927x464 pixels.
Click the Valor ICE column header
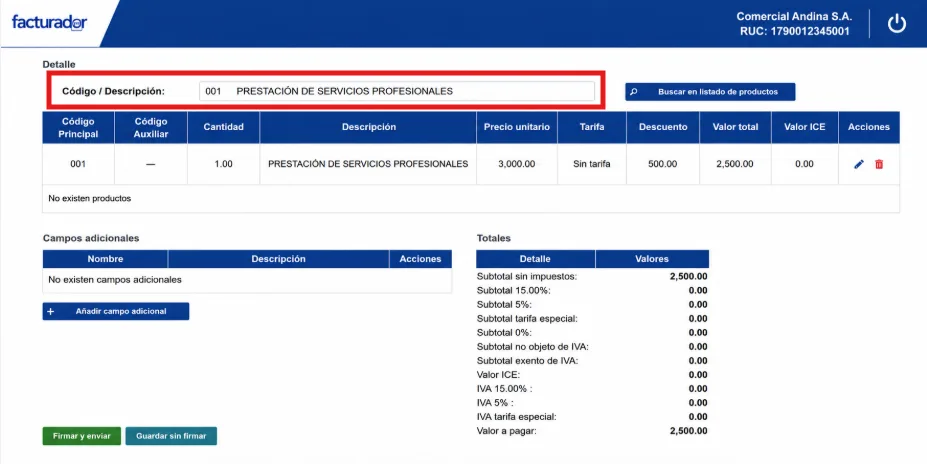click(805, 128)
